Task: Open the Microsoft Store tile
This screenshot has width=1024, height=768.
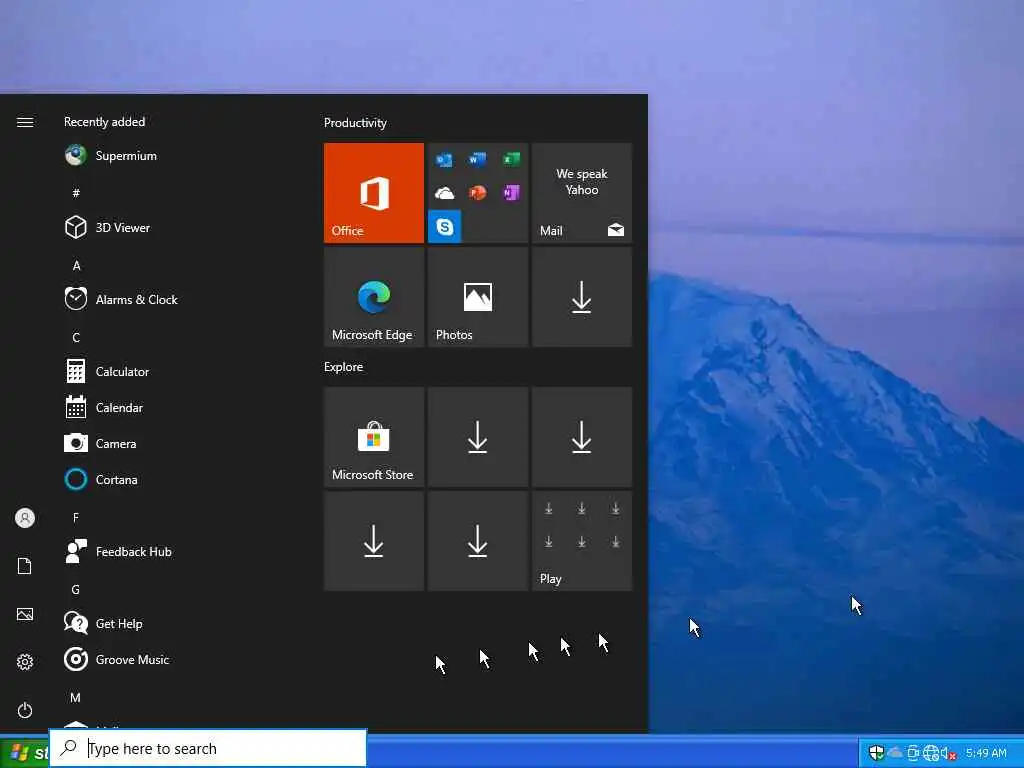Action: pos(374,437)
